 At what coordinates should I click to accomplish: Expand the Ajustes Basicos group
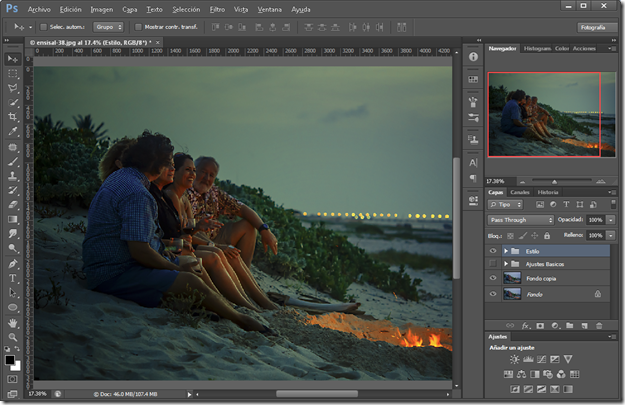pyautogui.click(x=505, y=264)
